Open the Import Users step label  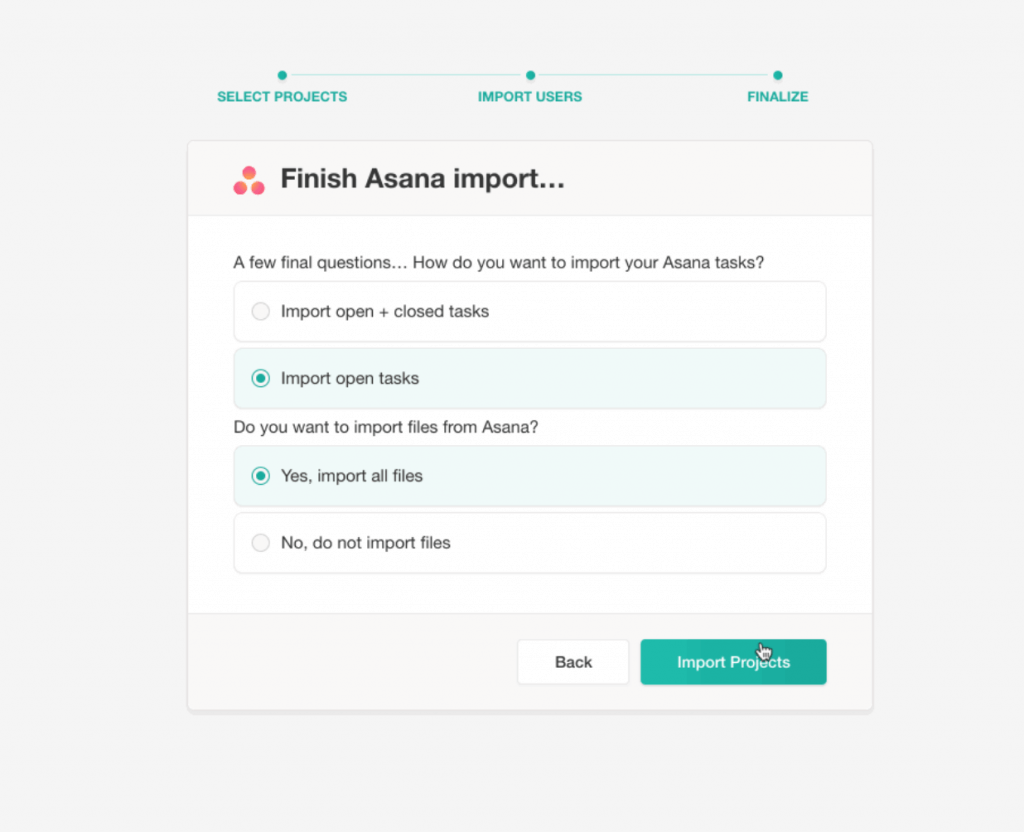[530, 97]
